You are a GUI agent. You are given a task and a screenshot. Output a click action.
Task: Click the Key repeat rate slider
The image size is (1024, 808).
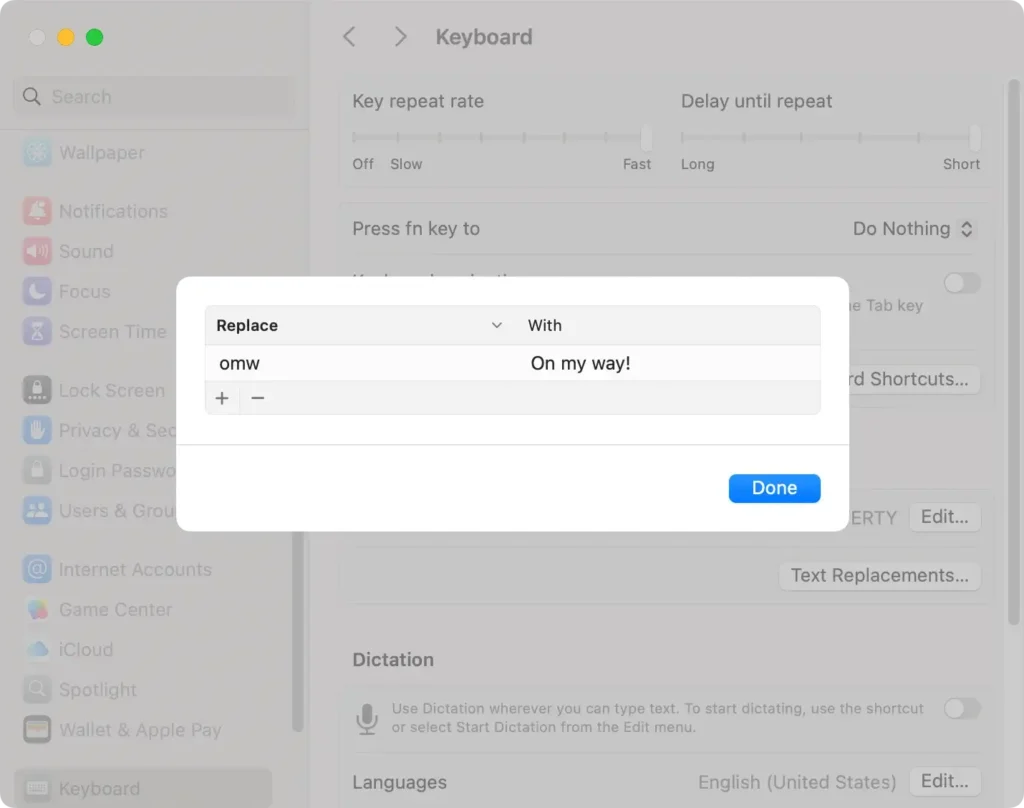(x=501, y=137)
